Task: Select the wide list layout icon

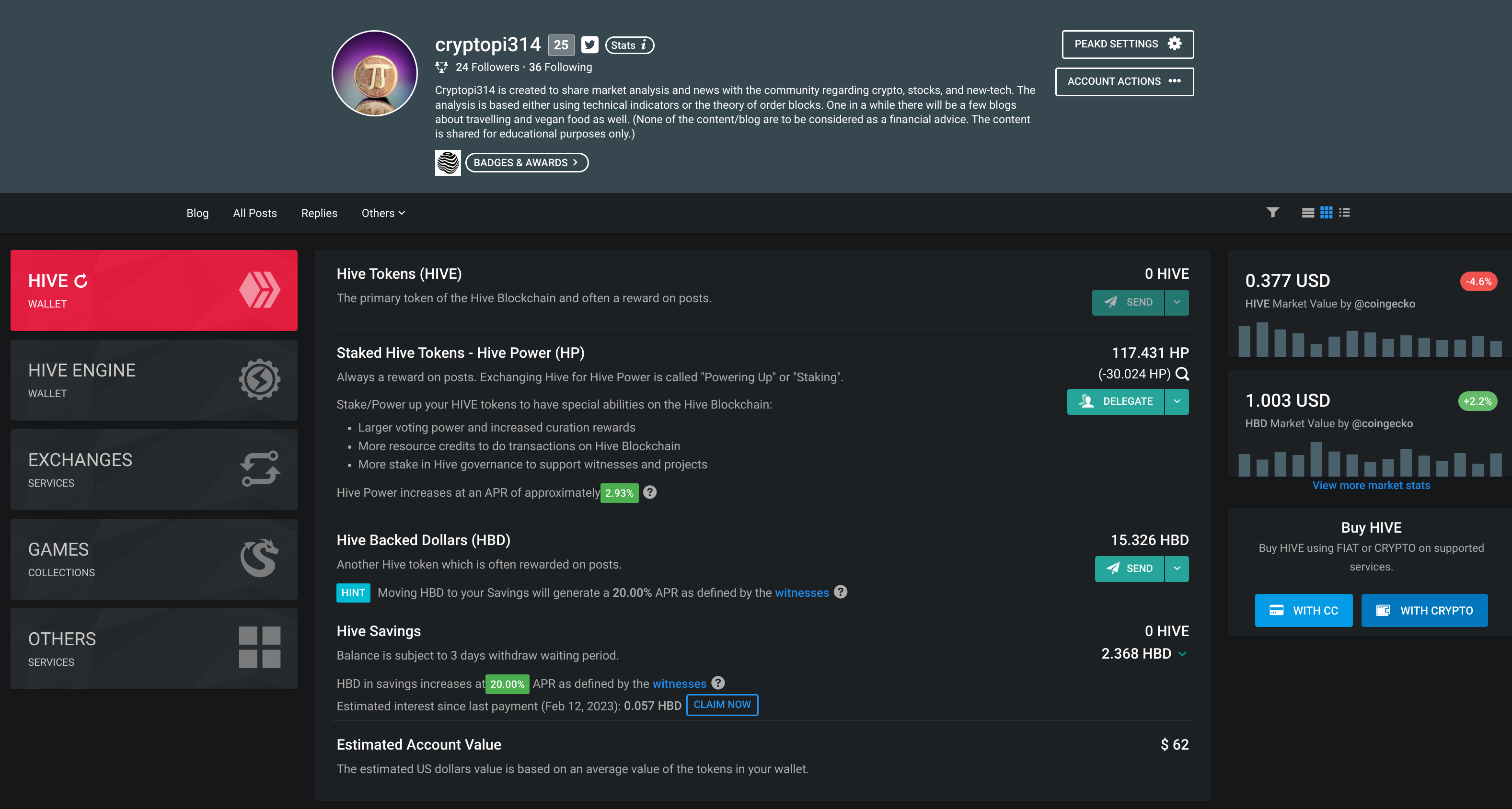Action: (1308, 213)
